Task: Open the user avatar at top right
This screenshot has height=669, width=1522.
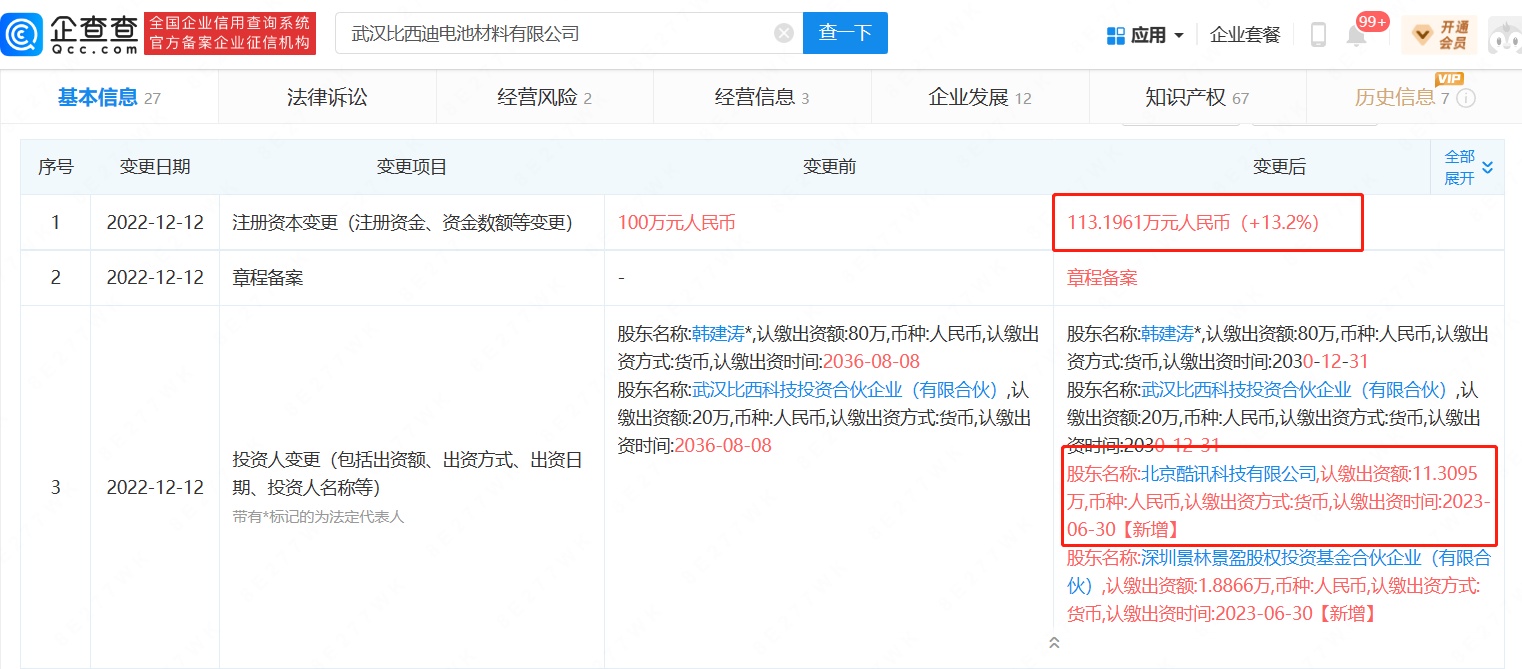Action: [1504, 35]
